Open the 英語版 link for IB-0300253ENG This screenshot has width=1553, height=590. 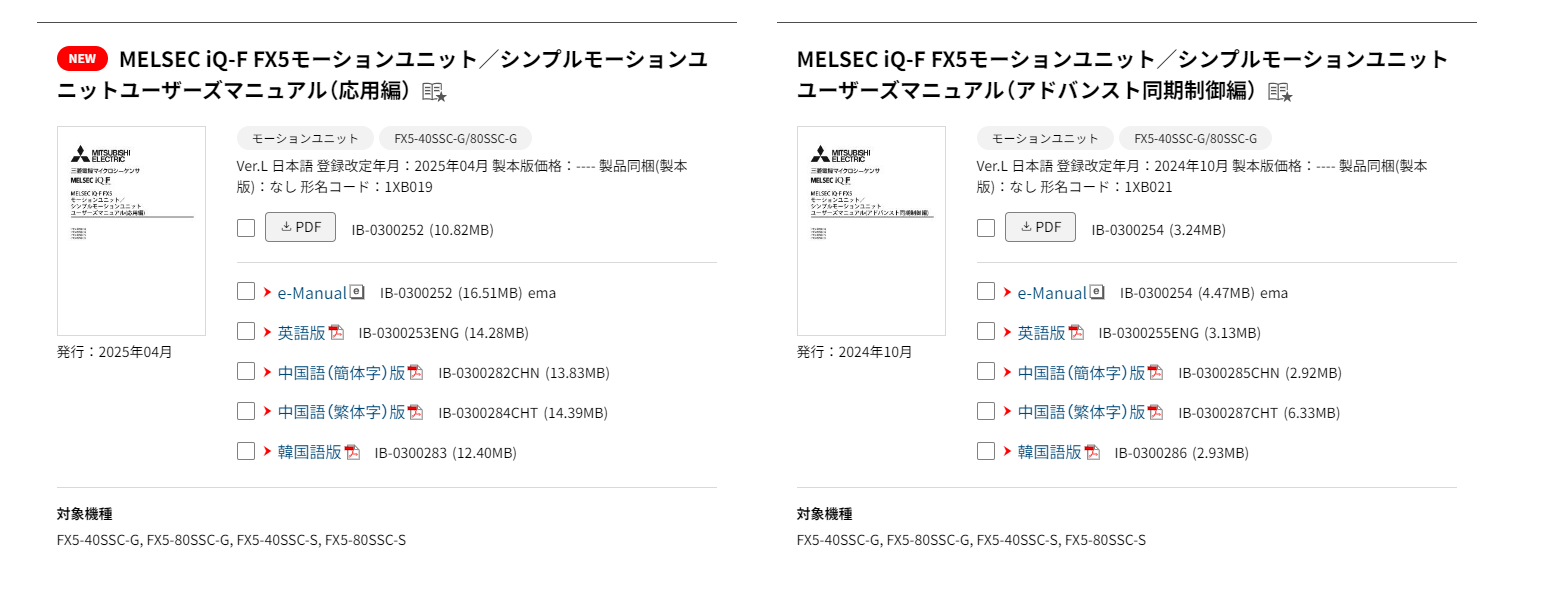point(301,332)
